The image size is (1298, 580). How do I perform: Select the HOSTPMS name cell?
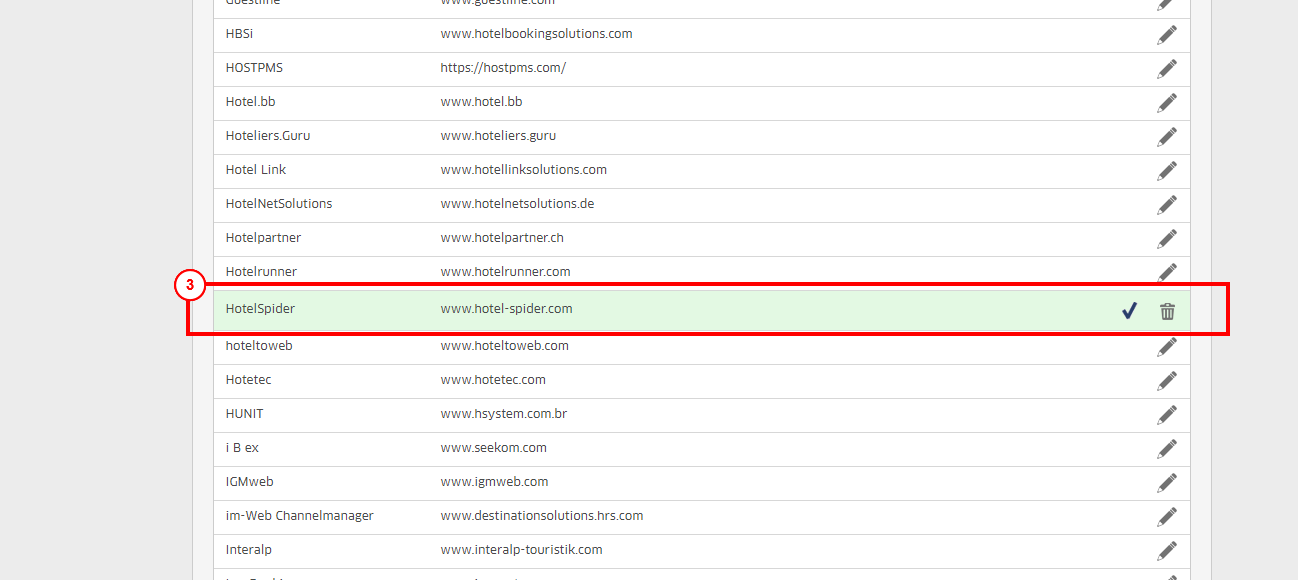pos(254,68)
